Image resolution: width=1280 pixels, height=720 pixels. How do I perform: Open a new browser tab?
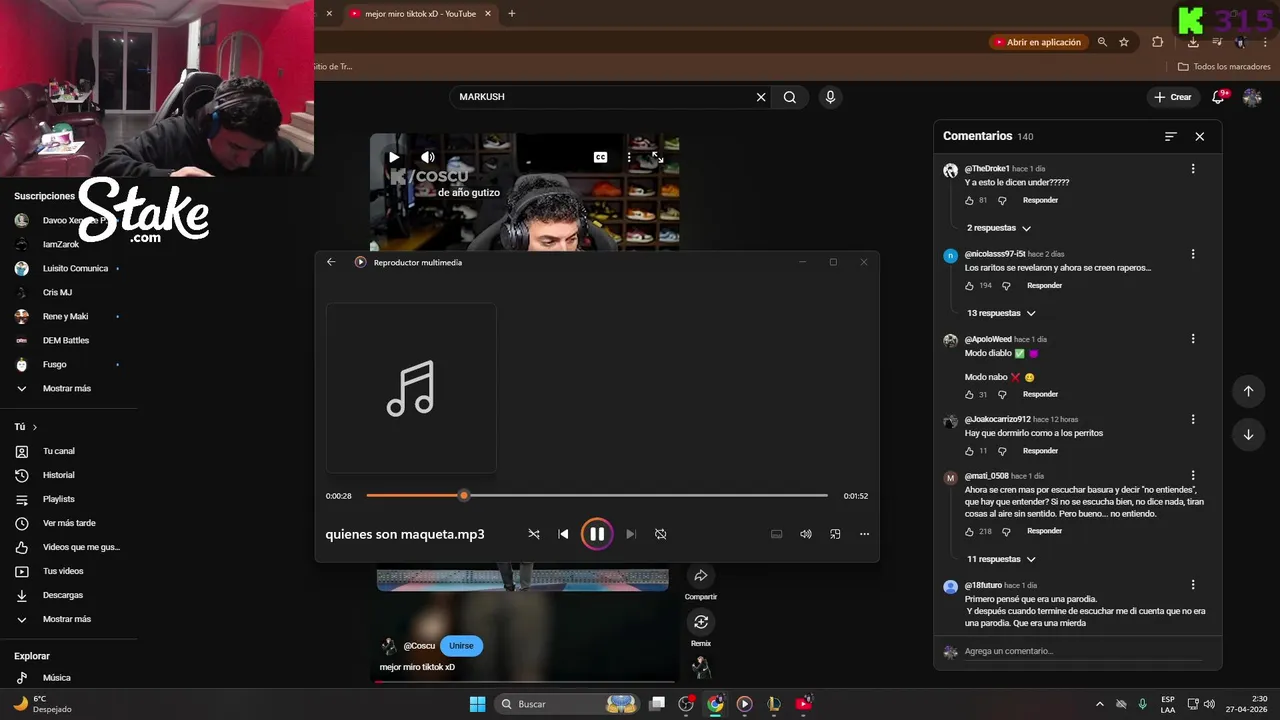(512, 14)
